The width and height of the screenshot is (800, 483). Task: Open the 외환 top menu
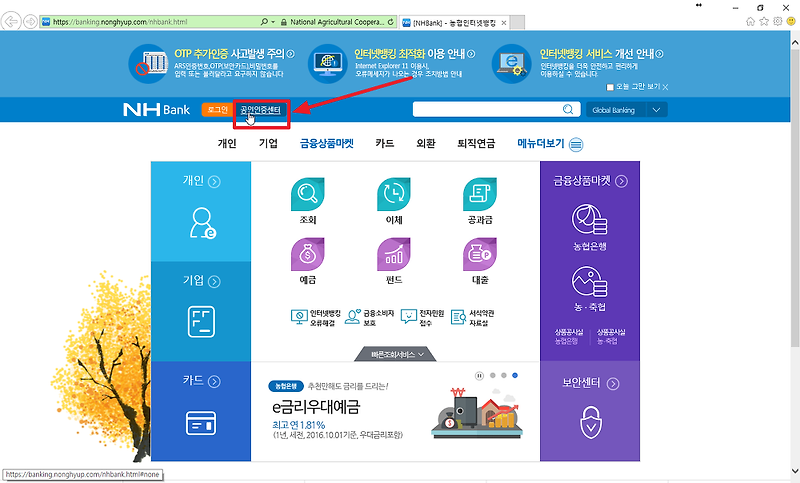point(426,143)
